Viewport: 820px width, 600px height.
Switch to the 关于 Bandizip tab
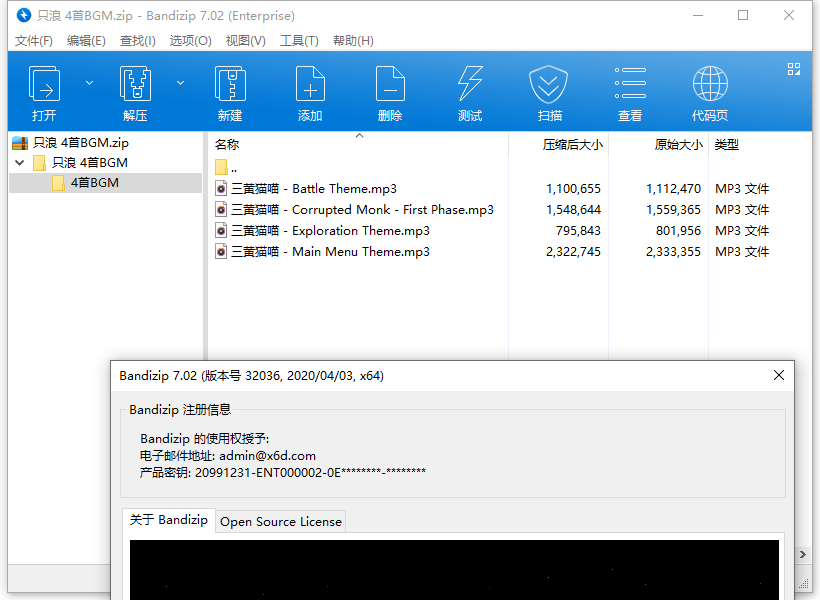[168, 520]
